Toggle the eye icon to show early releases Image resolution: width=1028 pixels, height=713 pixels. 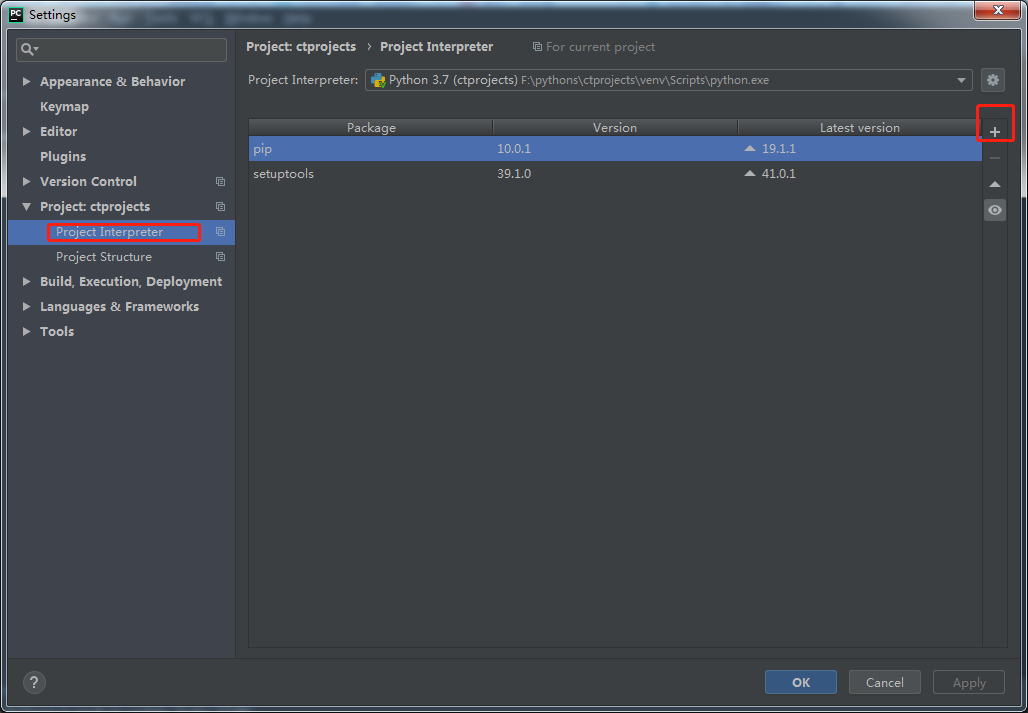pos(994,210)
